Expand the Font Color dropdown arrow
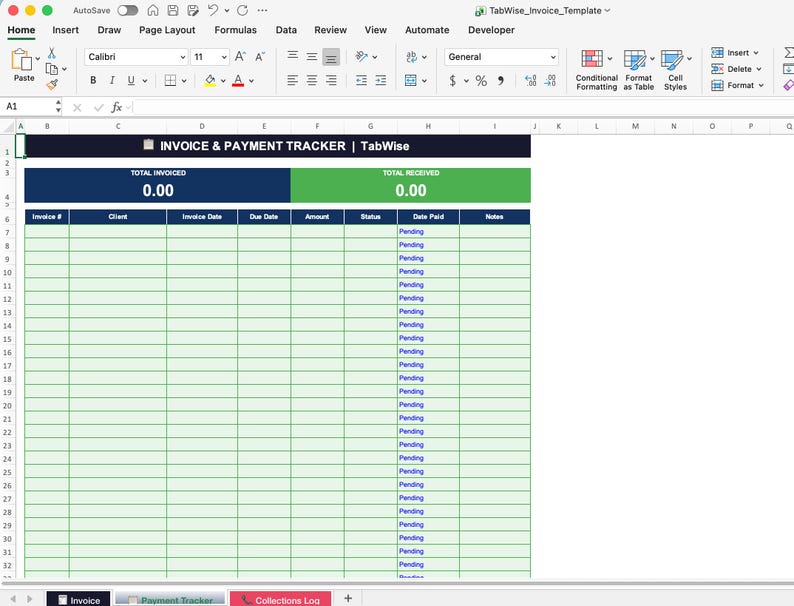 coord(251,80)
